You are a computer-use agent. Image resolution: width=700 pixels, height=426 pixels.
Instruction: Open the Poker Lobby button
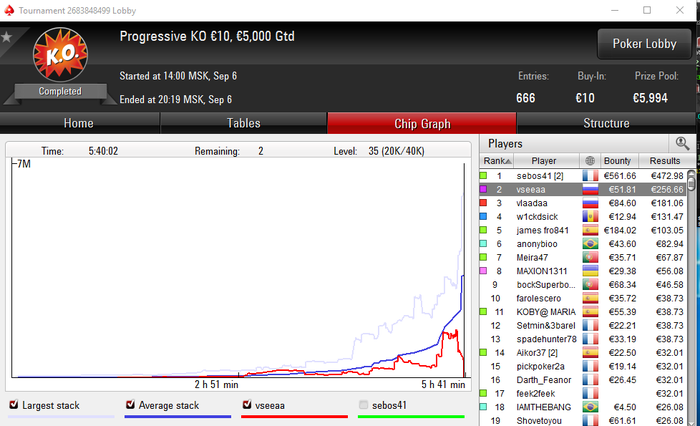click(x=644, y=44)
